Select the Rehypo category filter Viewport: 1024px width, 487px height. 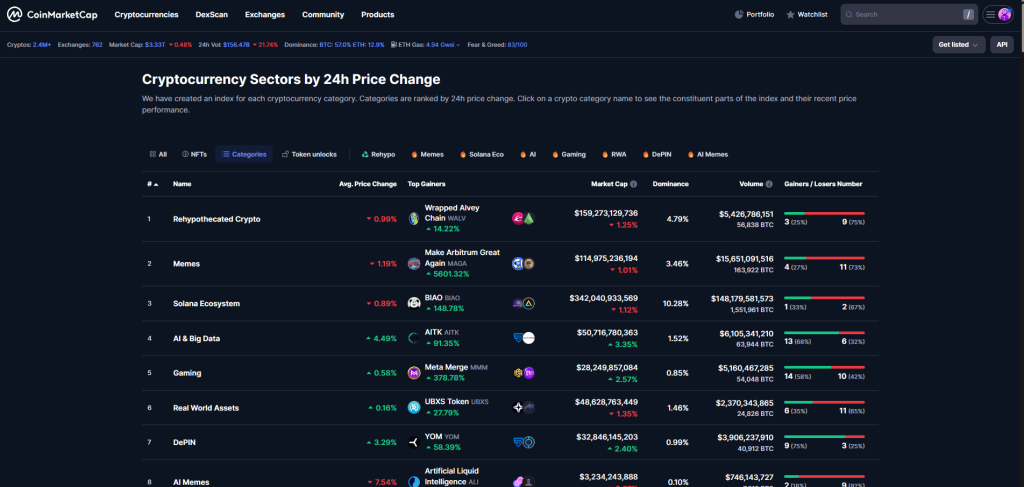(378, 155)
